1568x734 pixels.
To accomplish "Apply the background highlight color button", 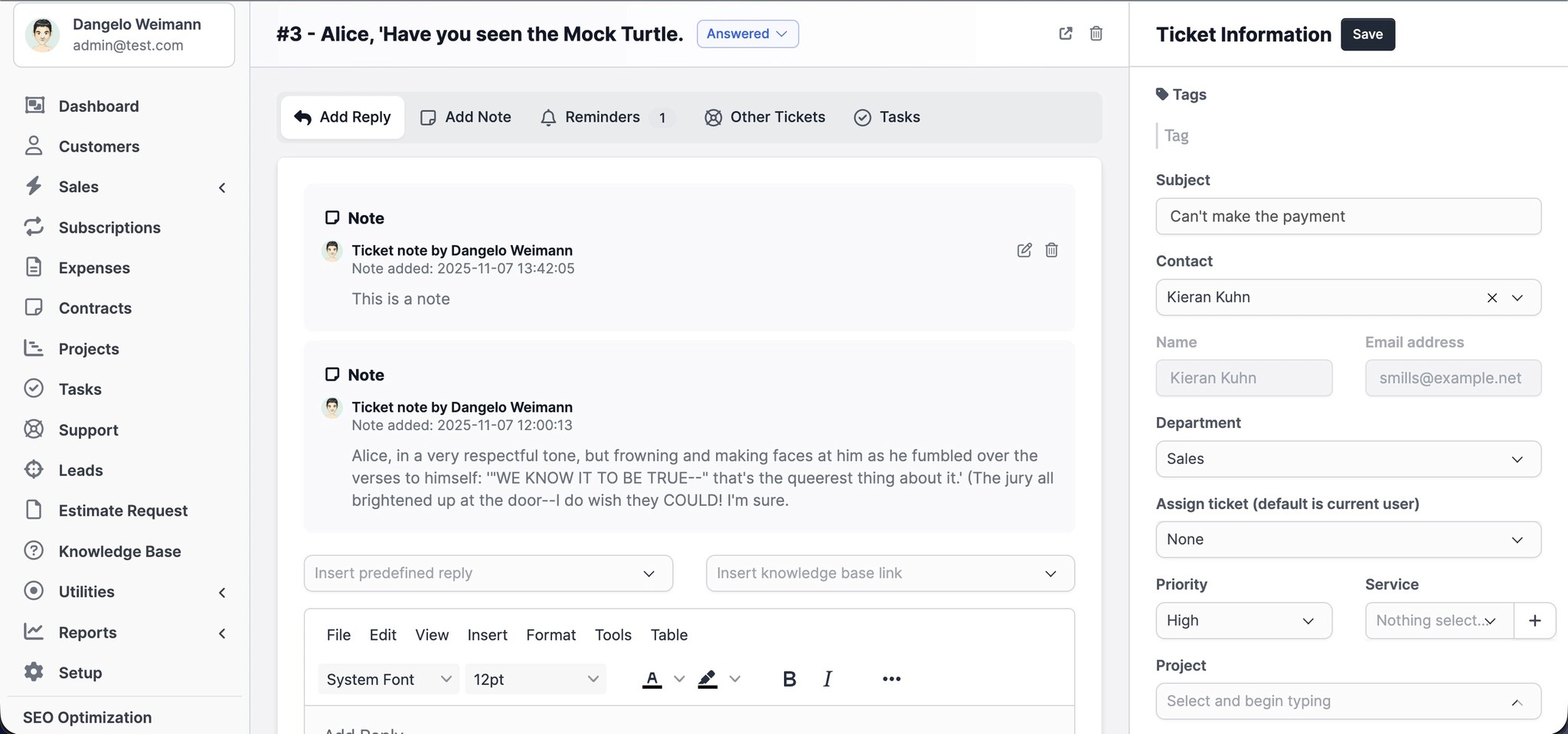I will pos(708,679).
